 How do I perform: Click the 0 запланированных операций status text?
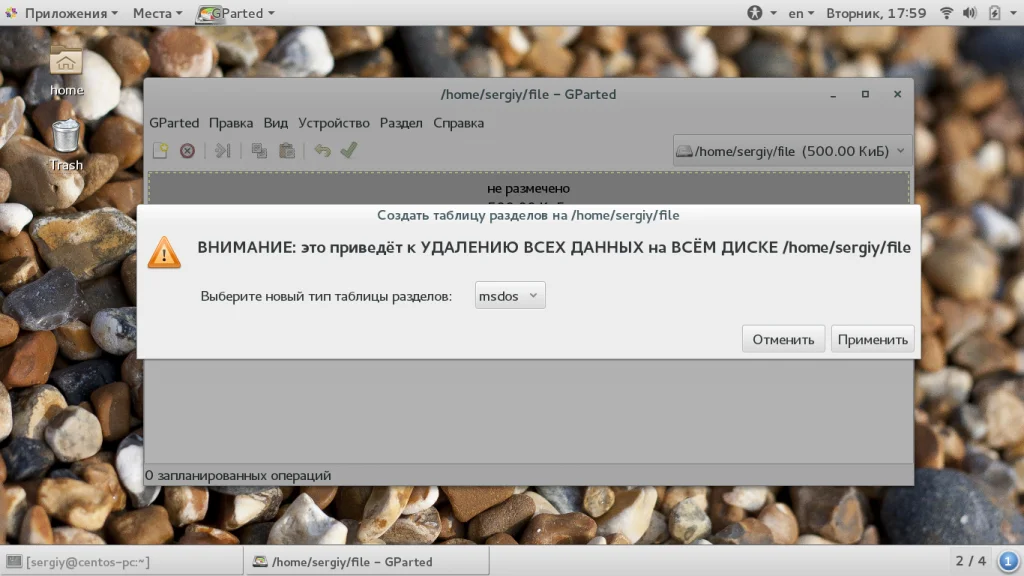tap(238, 475)
